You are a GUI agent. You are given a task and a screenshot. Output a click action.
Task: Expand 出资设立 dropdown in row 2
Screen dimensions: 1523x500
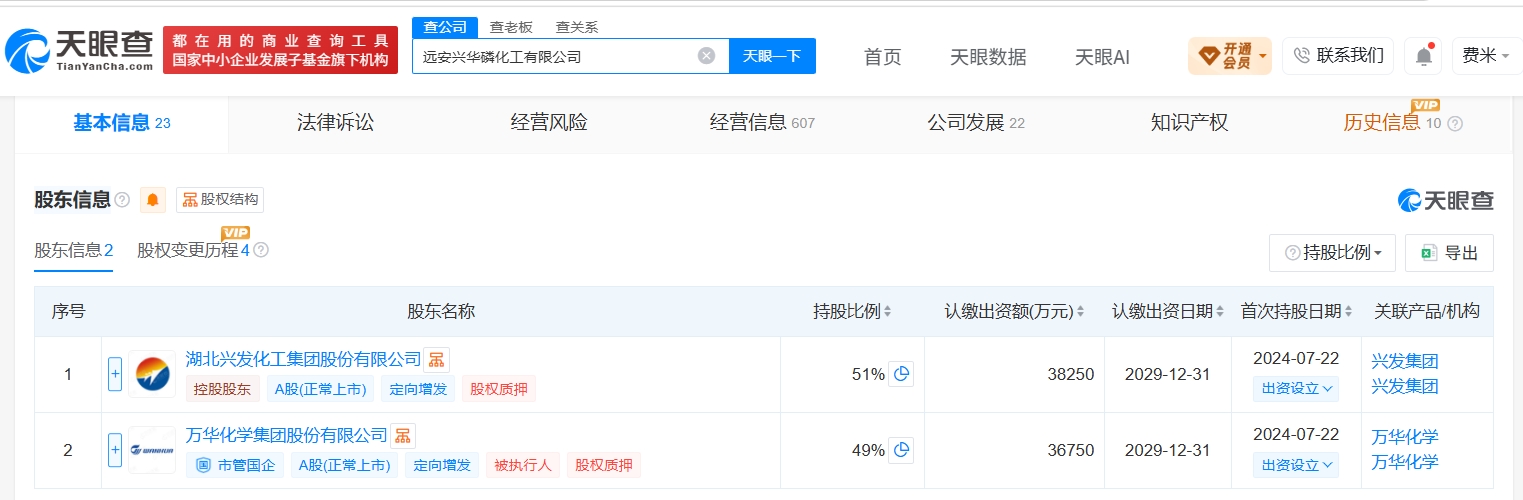(1296, 465)
